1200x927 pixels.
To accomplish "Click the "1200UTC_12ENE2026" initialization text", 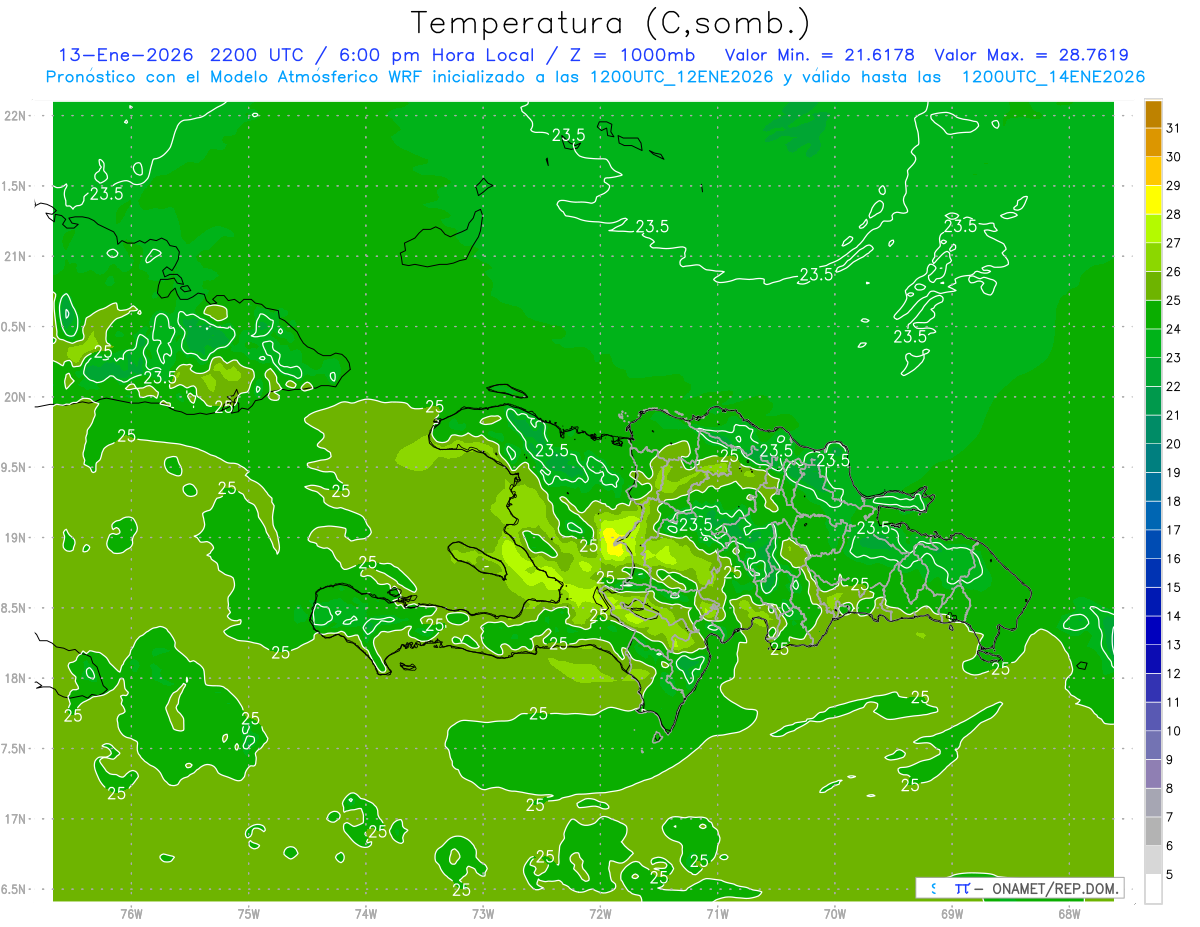I will point(681,76).
